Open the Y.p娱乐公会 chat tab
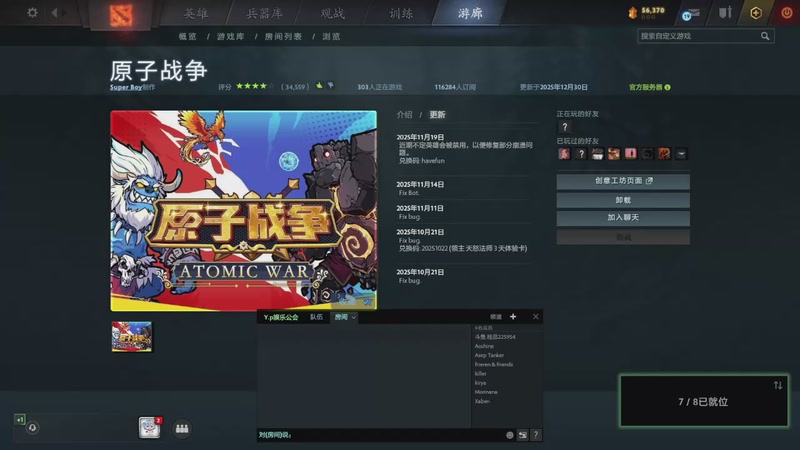This screenshot has width=800, height=450. 281,317
